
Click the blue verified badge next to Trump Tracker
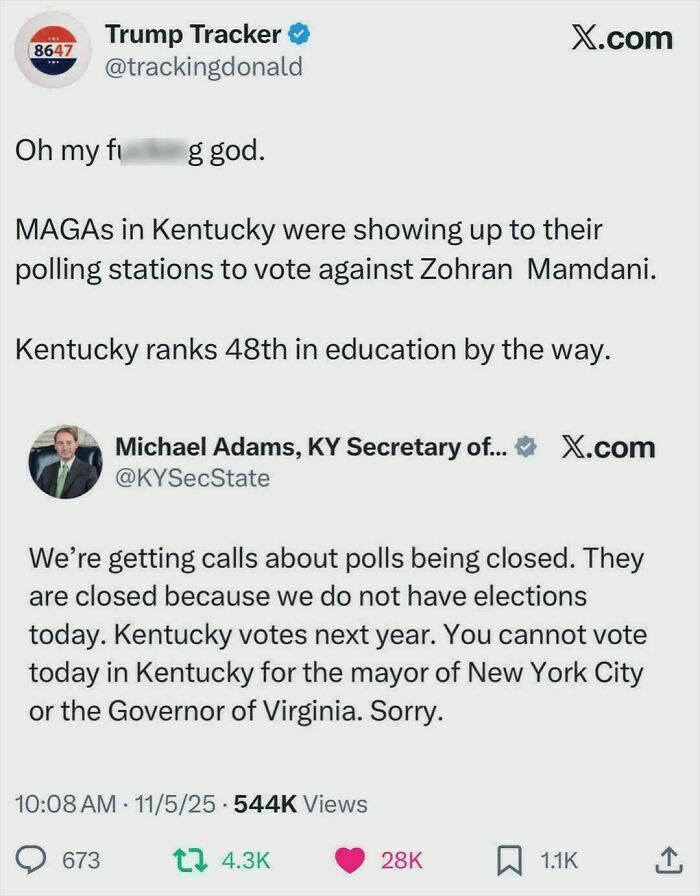pos(298,32)
